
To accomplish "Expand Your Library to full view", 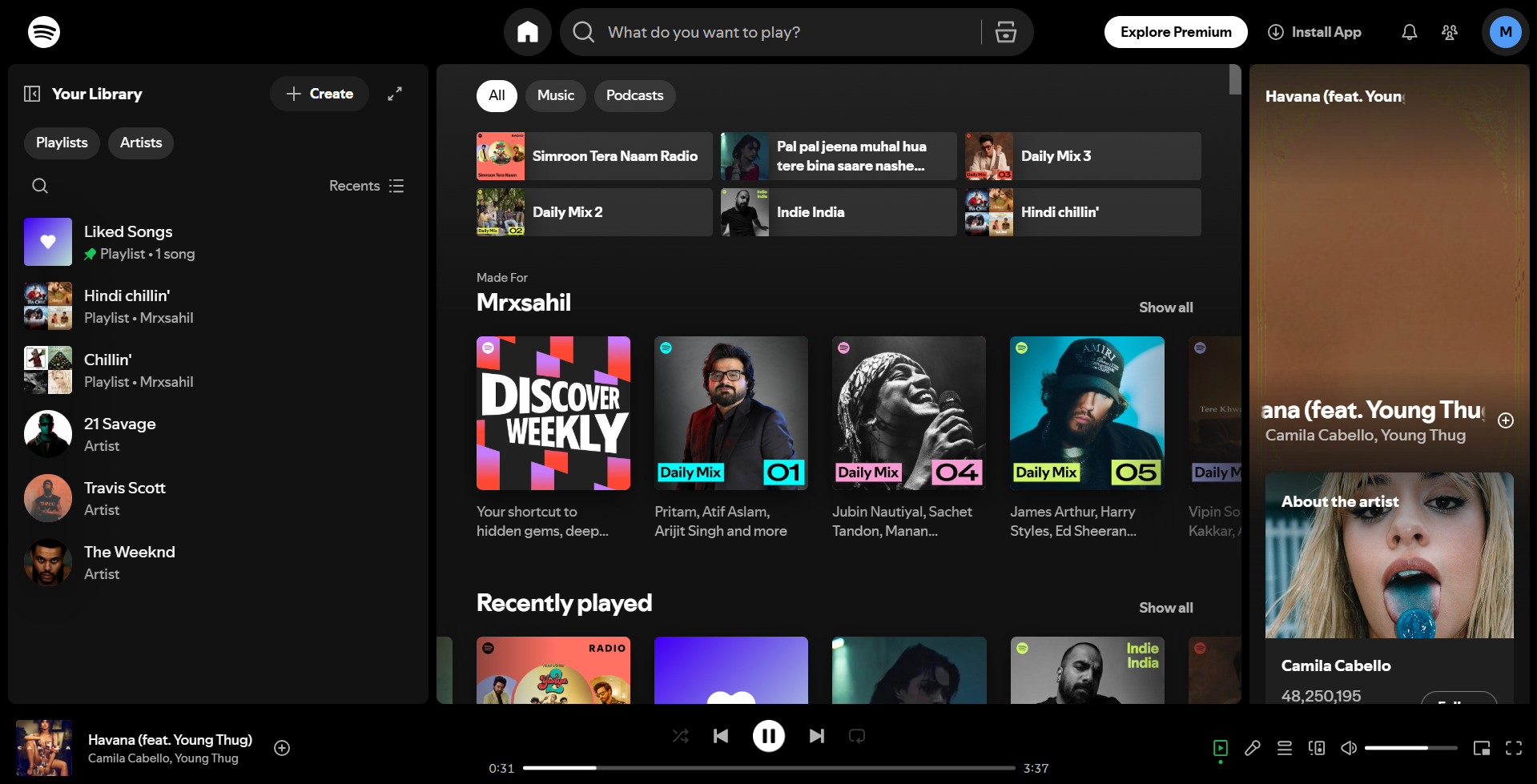I will (x=395, y=94).
